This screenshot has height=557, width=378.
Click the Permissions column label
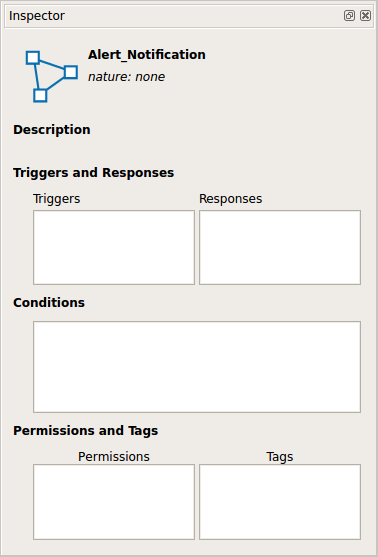114,456
